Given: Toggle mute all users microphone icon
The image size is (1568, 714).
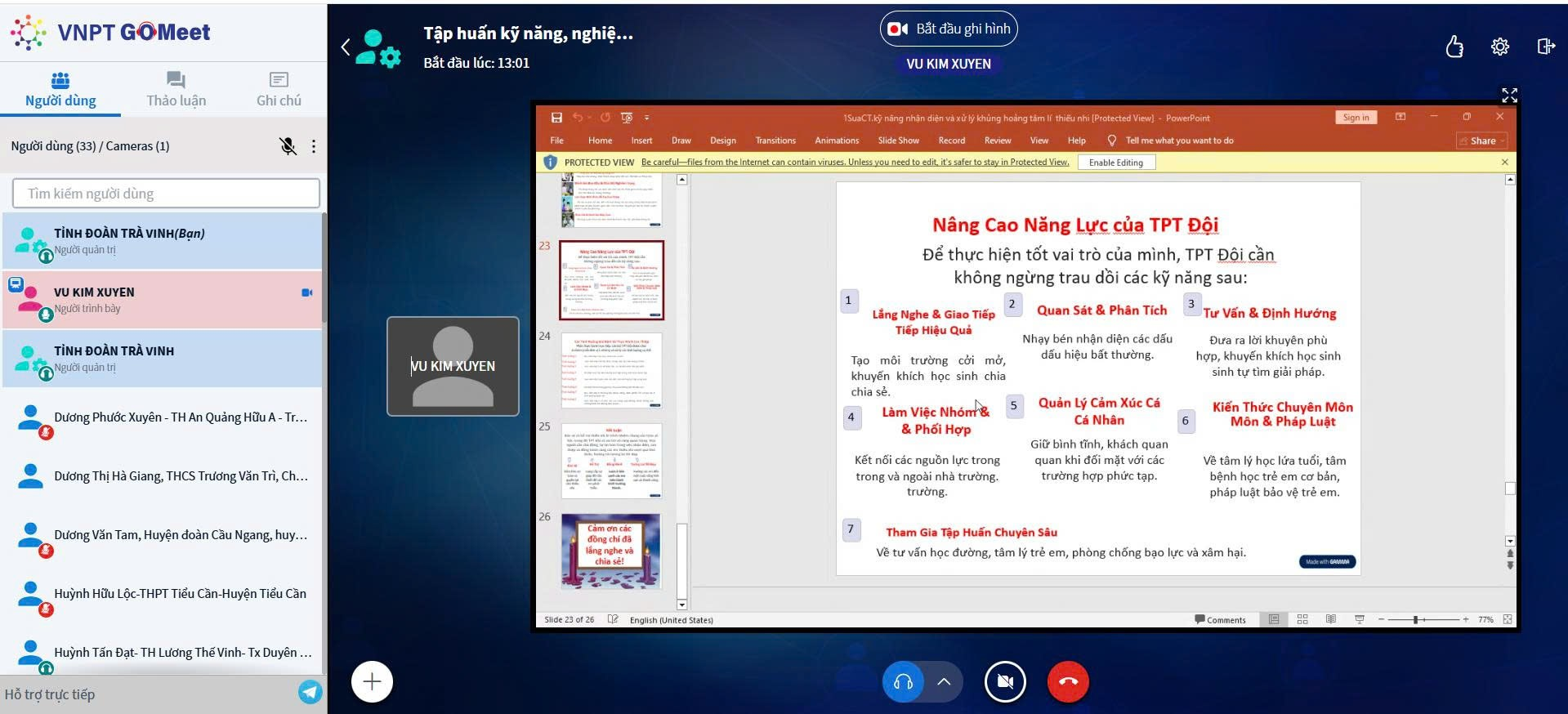Looking at the screenshot, I should click(x=288, y=146).
